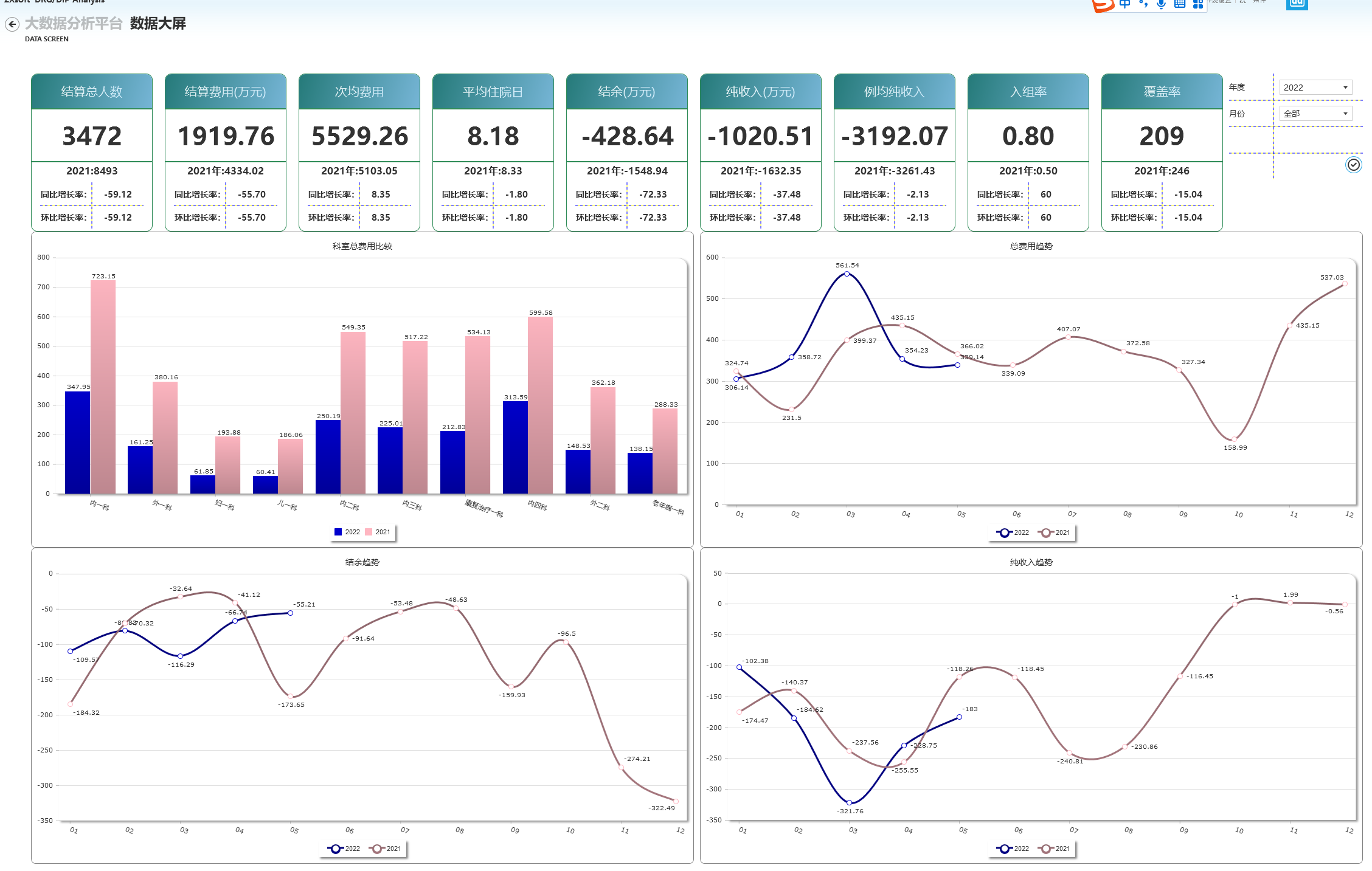Screen dimensions: 1372x871
Task: Click the 康复治疗一科 axis label
Action: pyautogui.click(x=484, y=508)
